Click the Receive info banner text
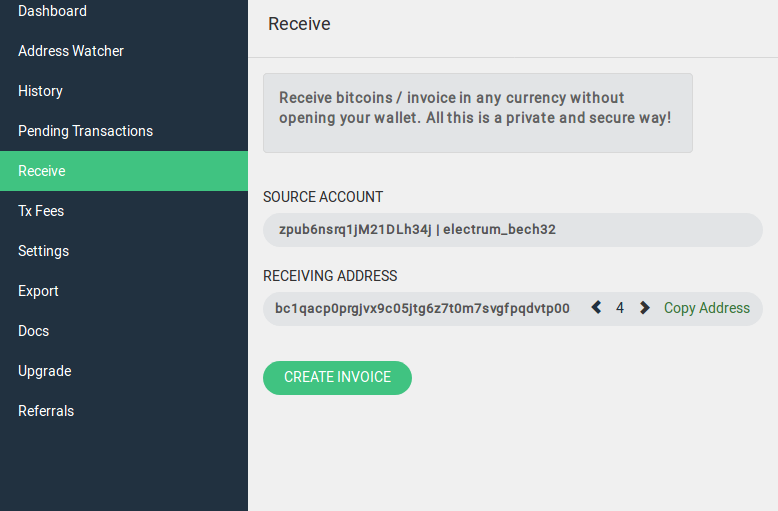Image resolution: width=778 pixels, height=511 pixels. (475, 108)
